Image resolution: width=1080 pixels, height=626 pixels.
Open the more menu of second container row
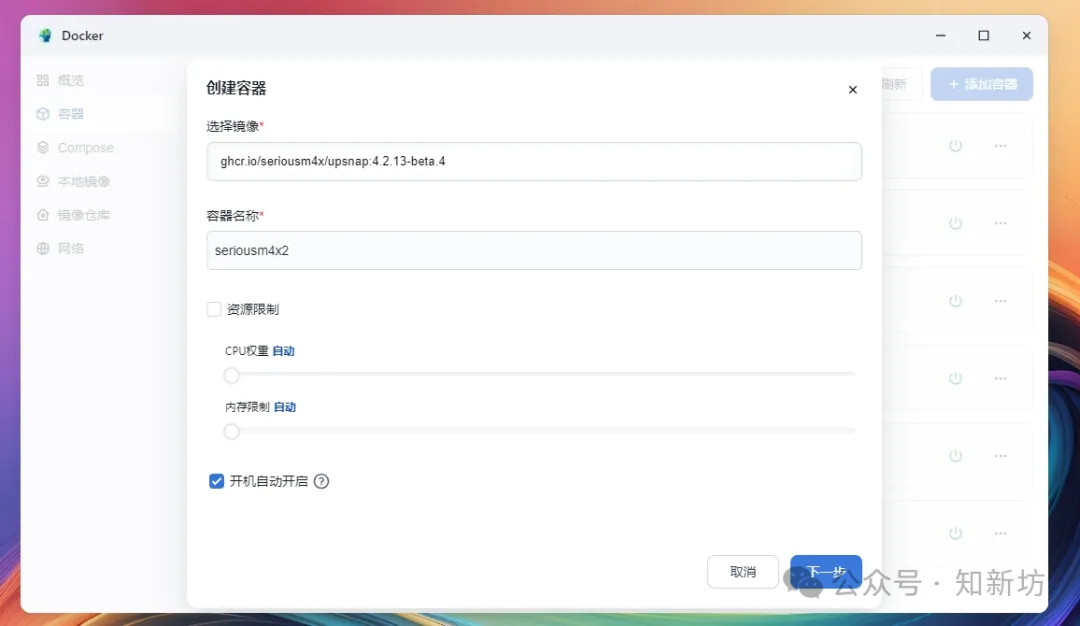click(1000, 223)
